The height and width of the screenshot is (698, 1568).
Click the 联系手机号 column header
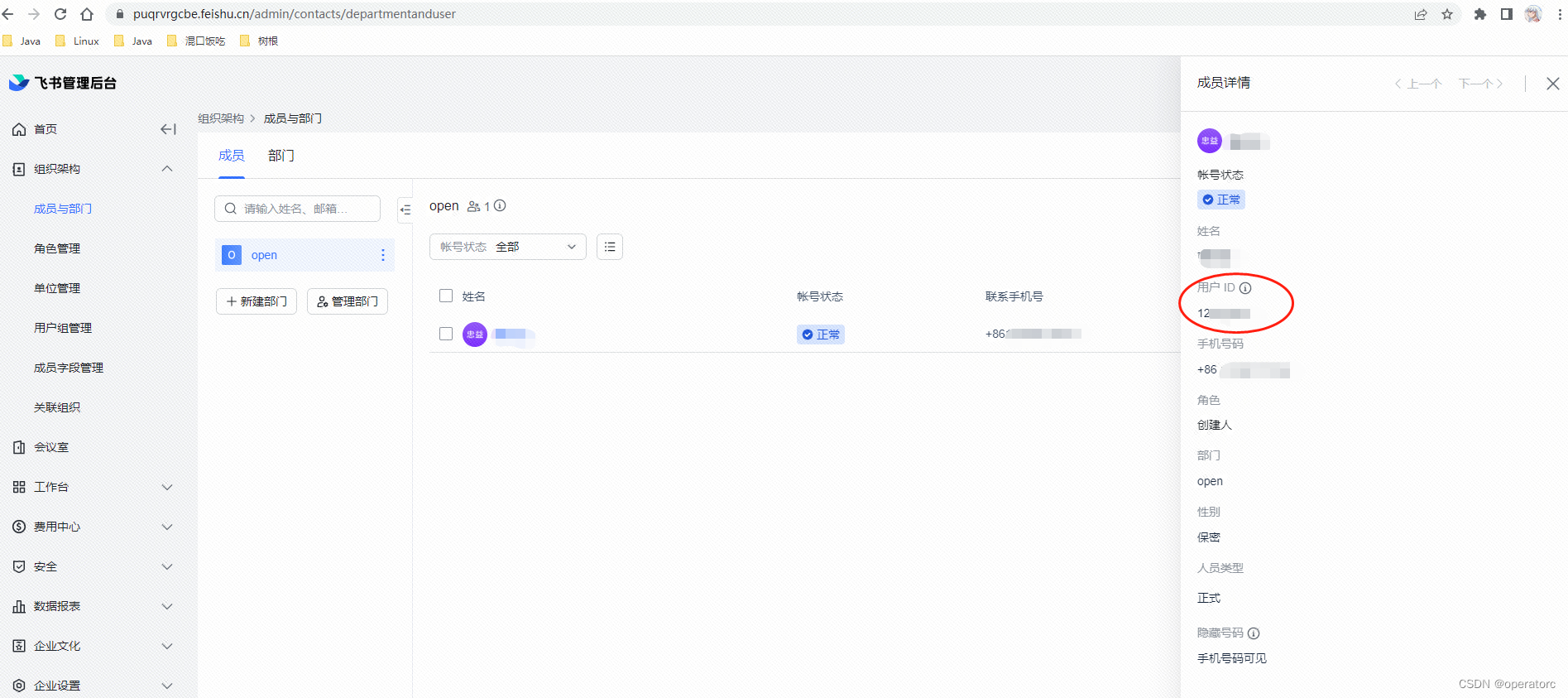click(1014, 296)
